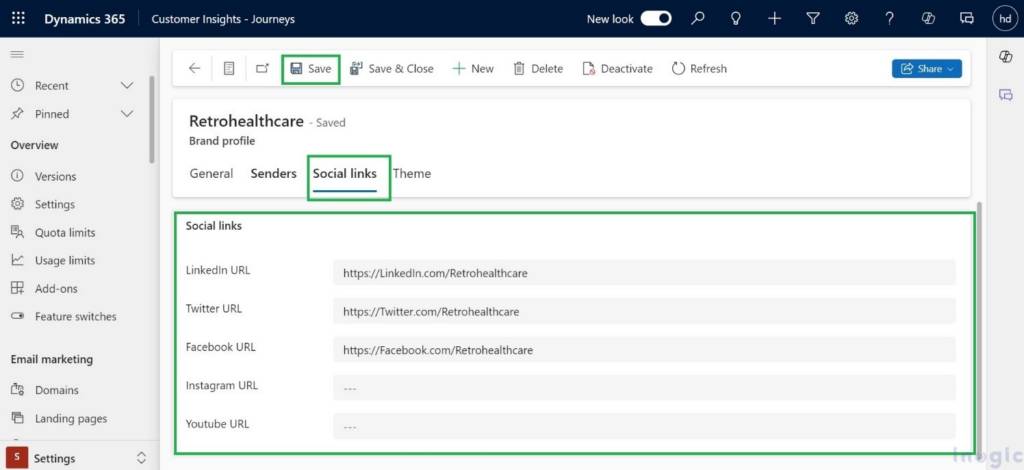Image resolution: width=1024 pixels, height=470 pixels.
Task: Go back using the back arrow
Action: tap(194, 69)
